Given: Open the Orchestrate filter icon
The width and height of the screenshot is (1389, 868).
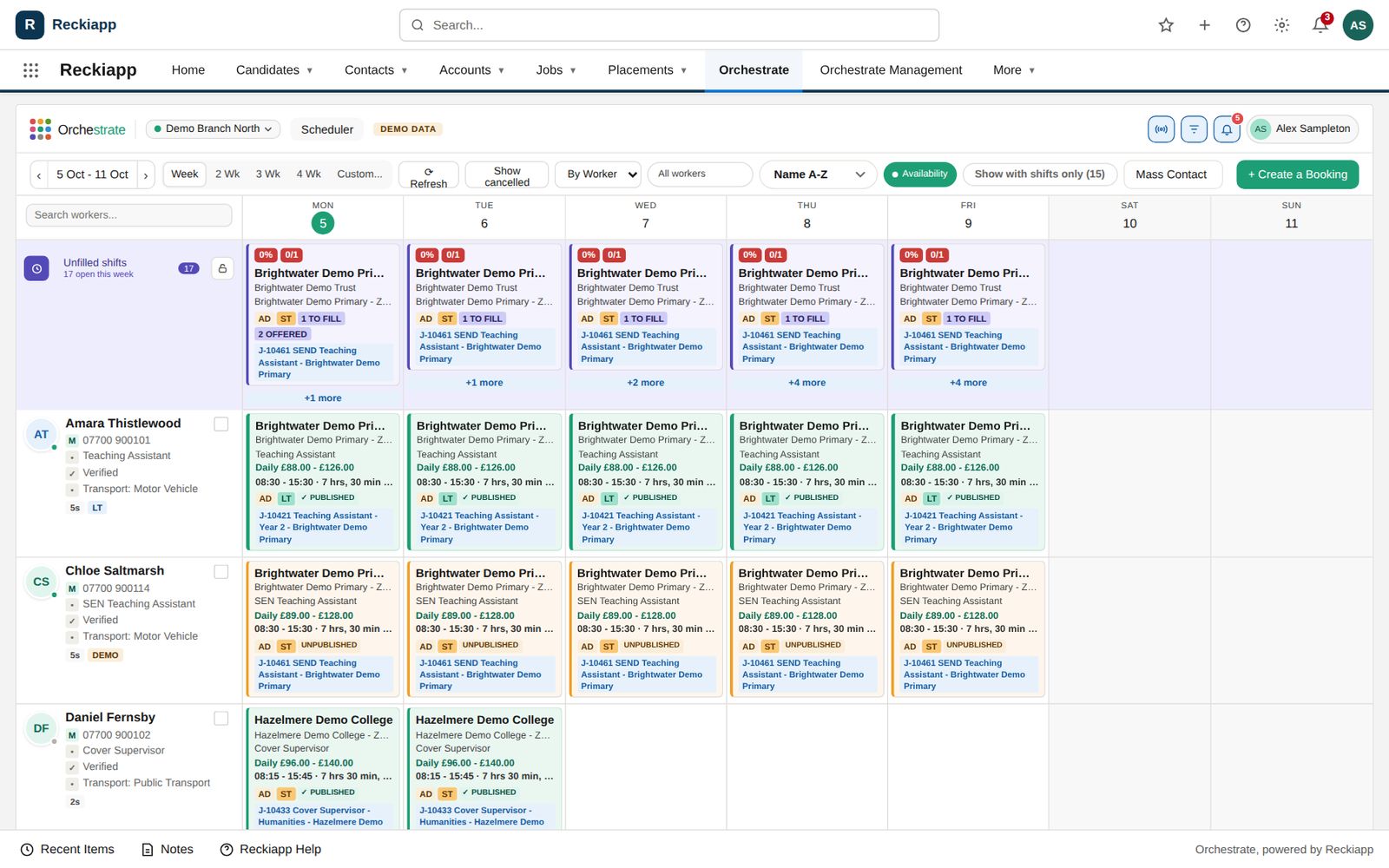Looking at the screenshot, I should pyautogui.click(x=1194, y=129).
